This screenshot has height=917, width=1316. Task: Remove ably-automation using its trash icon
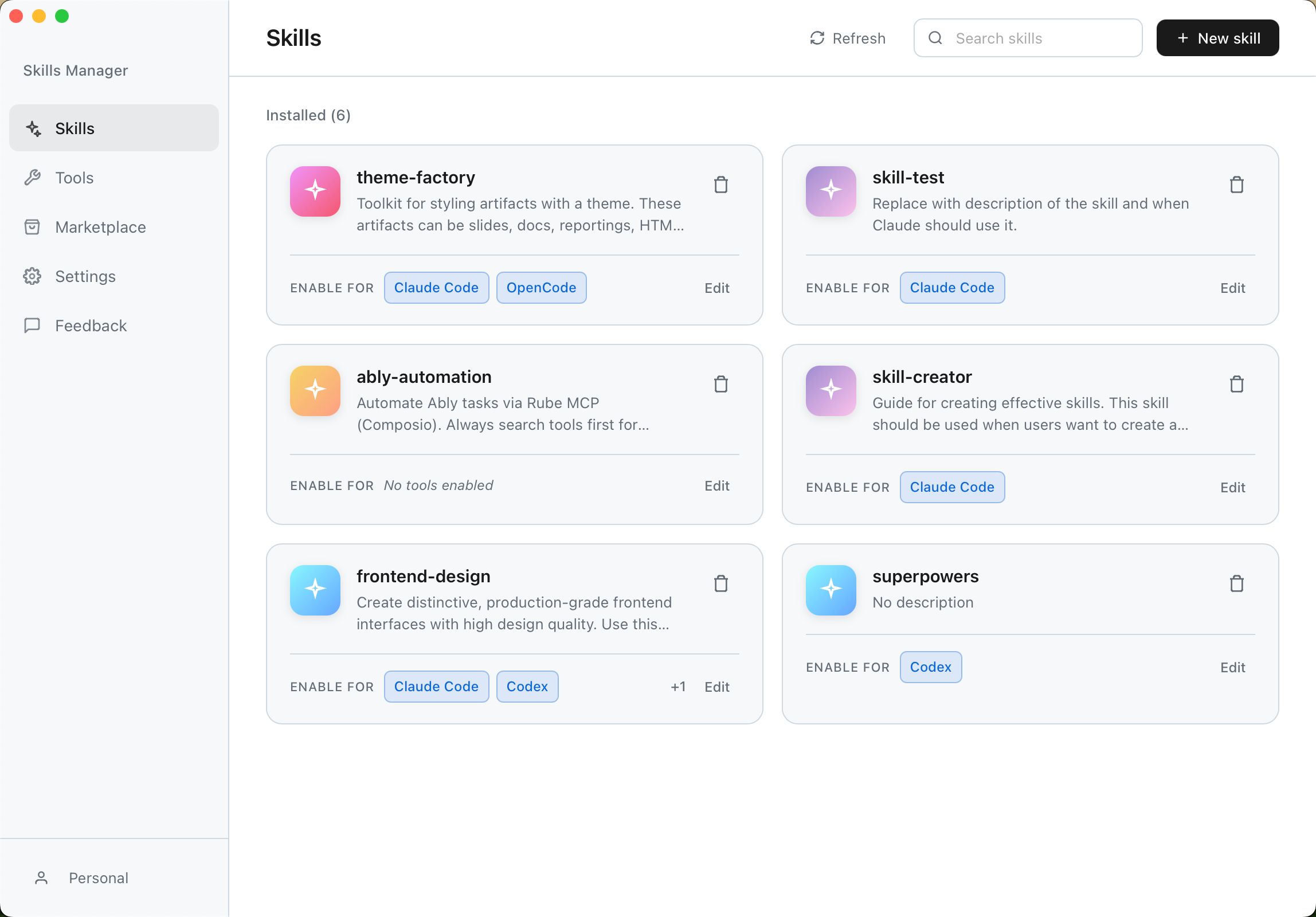click(x=720, y=385)
